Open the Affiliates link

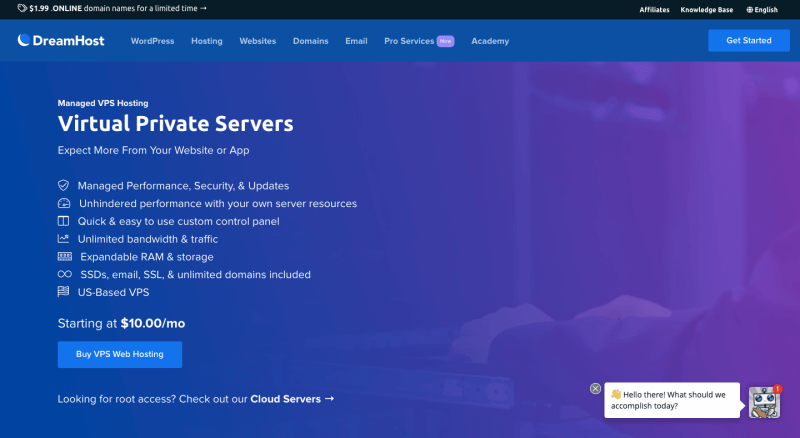point(655,10)
